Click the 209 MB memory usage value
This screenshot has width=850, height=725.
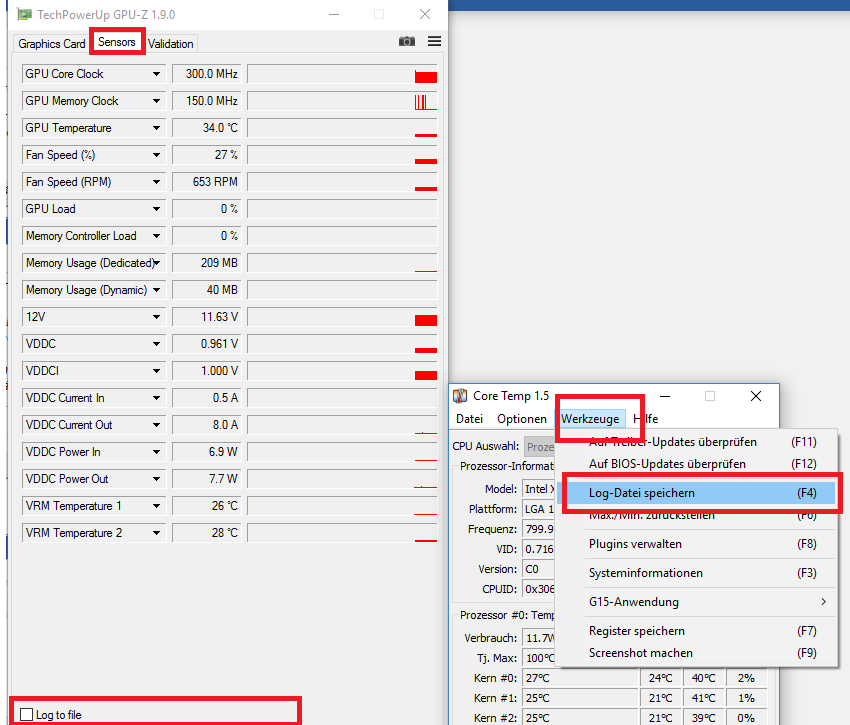(207, 263)
